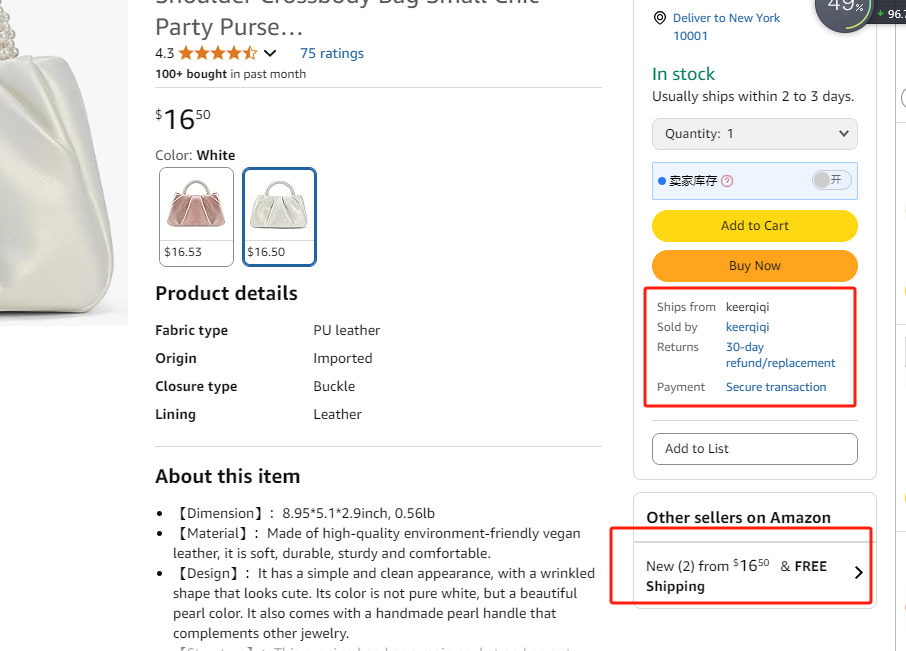Open the 75 ratings link

coord(331,54)
